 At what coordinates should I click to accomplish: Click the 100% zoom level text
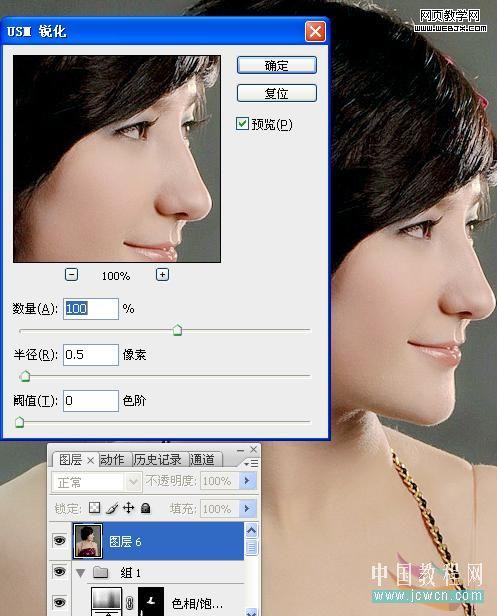(116, 276)
